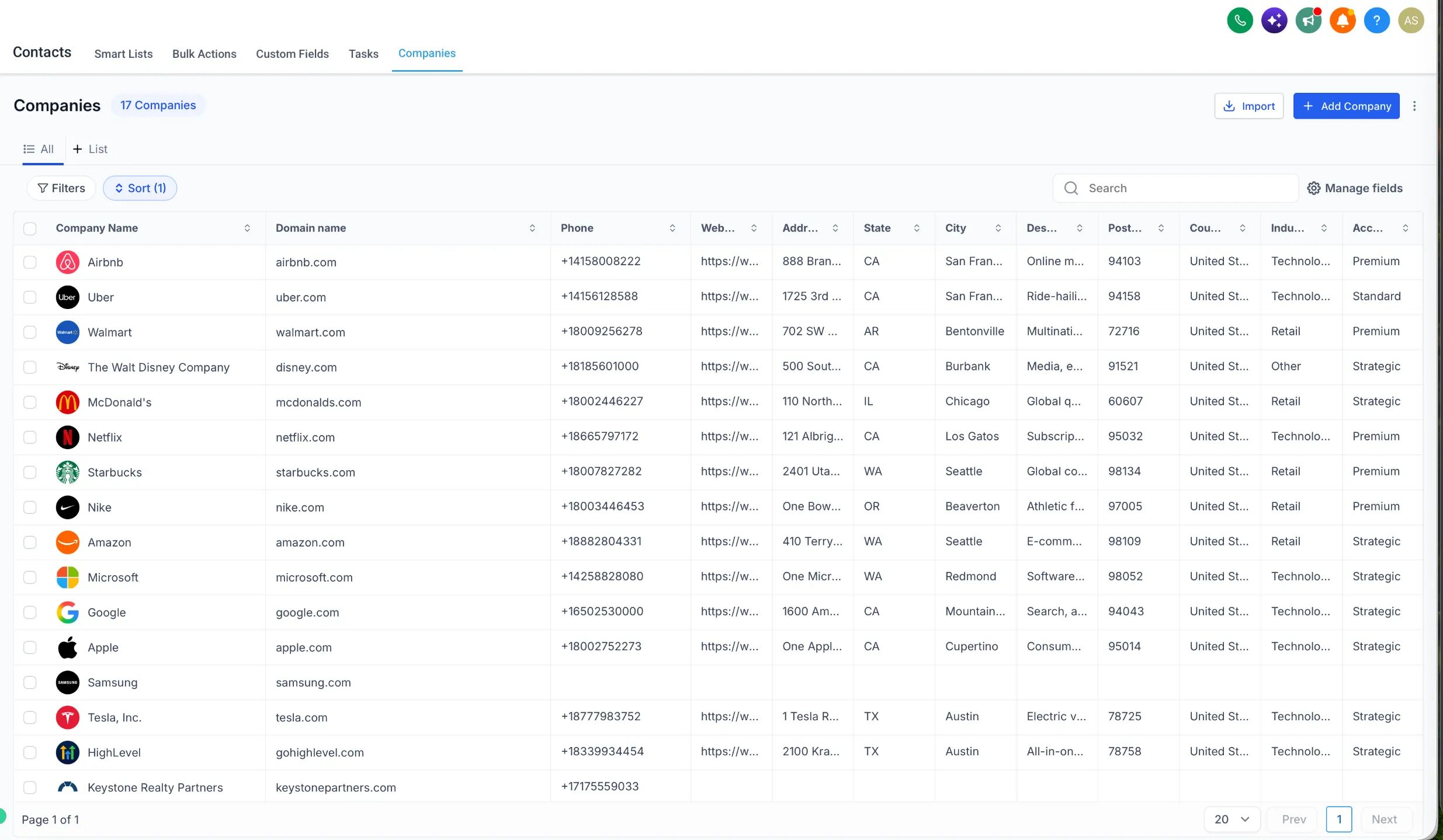Viewport: 1443px width, 840px height.
Task: Click the Next page button
Action: tap(1384, 820)
